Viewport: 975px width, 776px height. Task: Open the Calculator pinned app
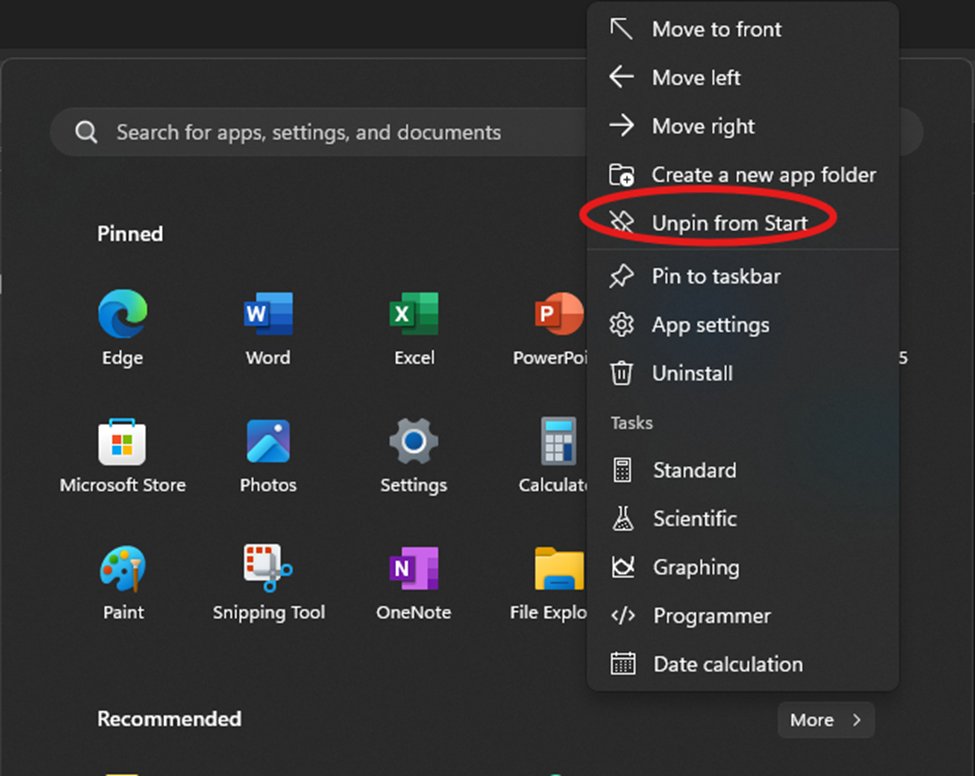click(553, 456)
